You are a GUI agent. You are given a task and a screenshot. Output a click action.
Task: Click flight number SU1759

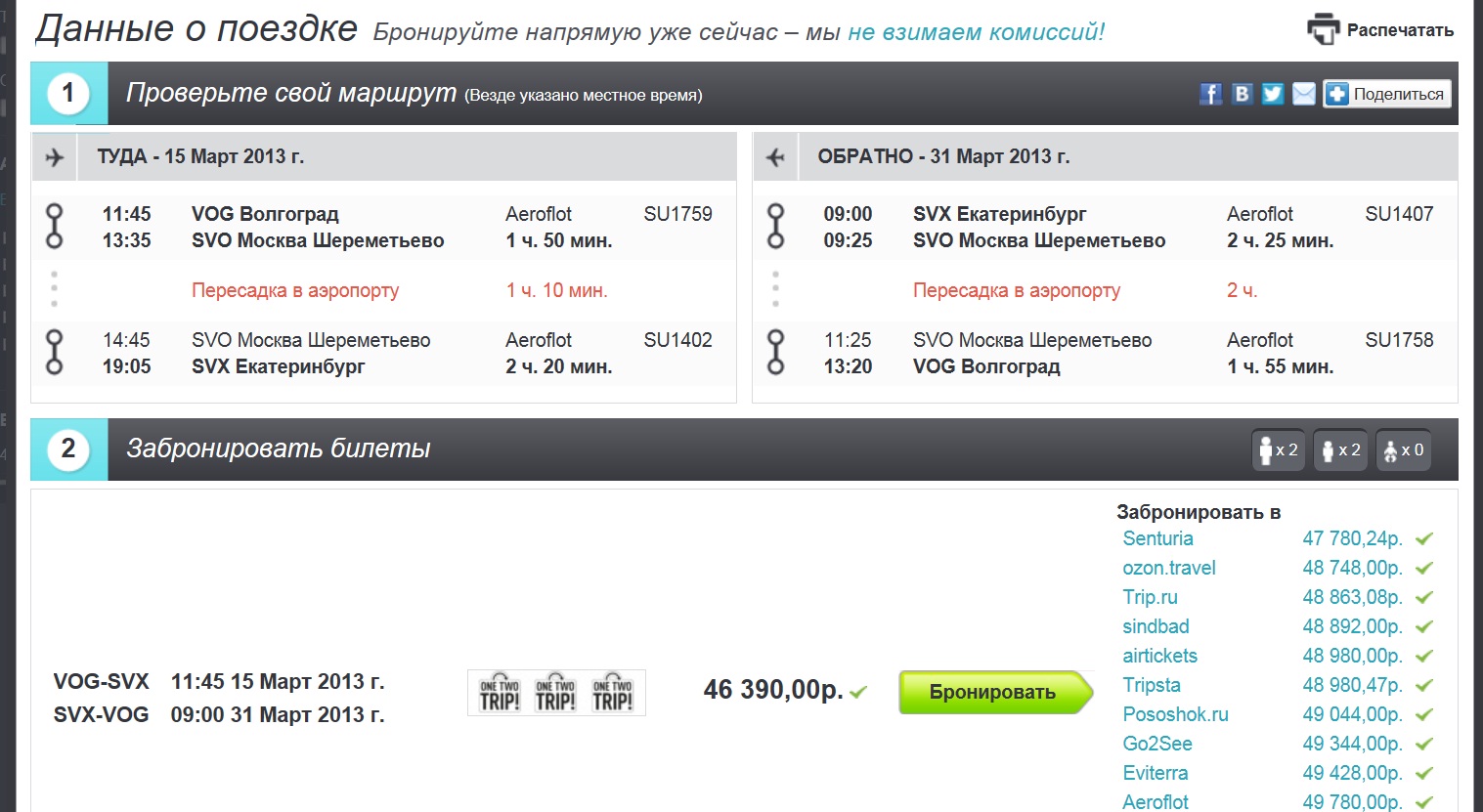677,214
